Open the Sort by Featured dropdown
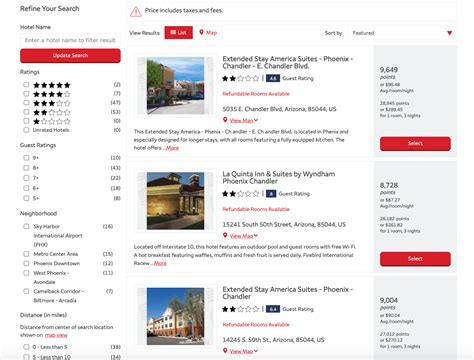Viewport: 474px width, 360px height. 402,33
